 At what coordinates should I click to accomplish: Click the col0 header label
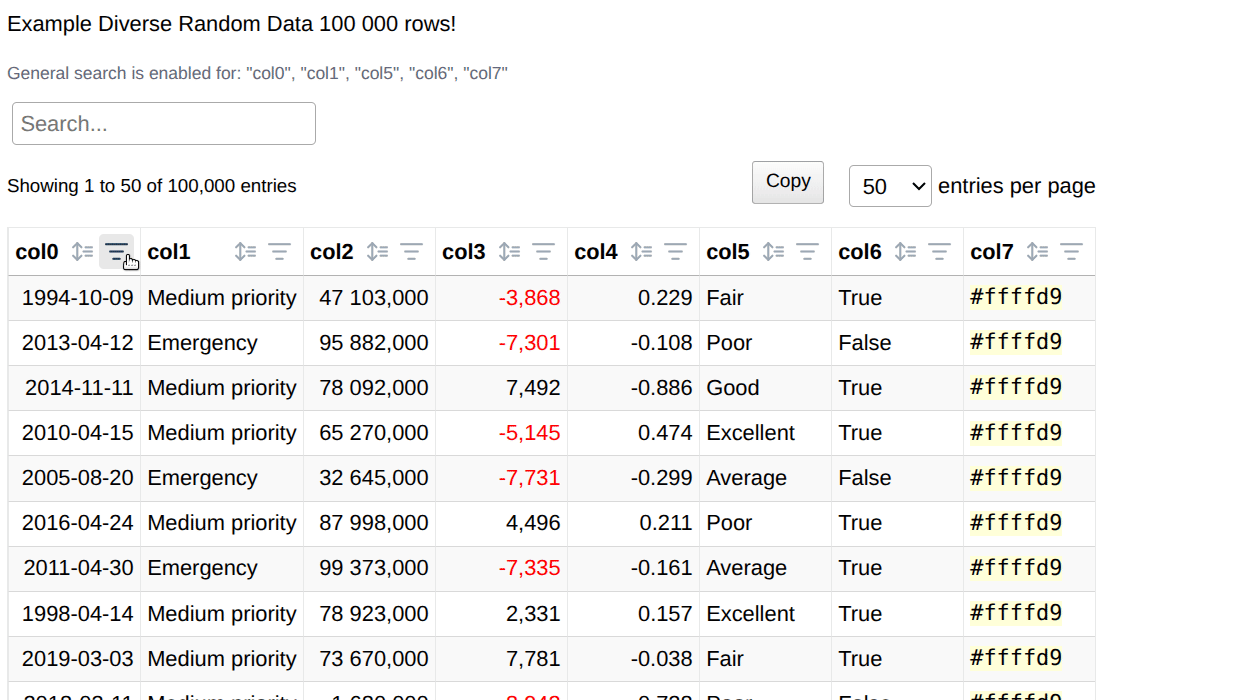click(37, 252)
